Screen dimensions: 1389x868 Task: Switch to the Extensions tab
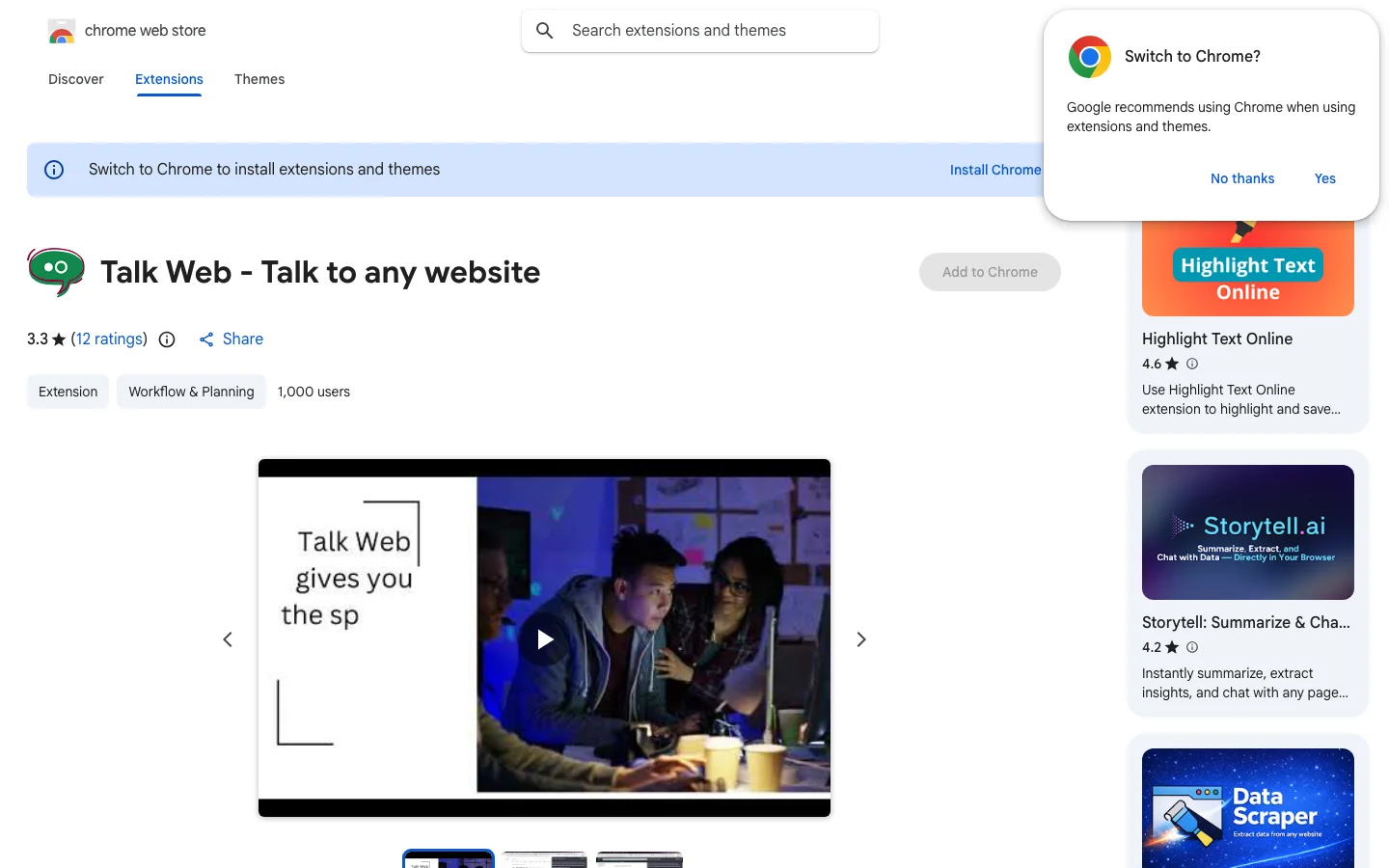tap(169, 79)
